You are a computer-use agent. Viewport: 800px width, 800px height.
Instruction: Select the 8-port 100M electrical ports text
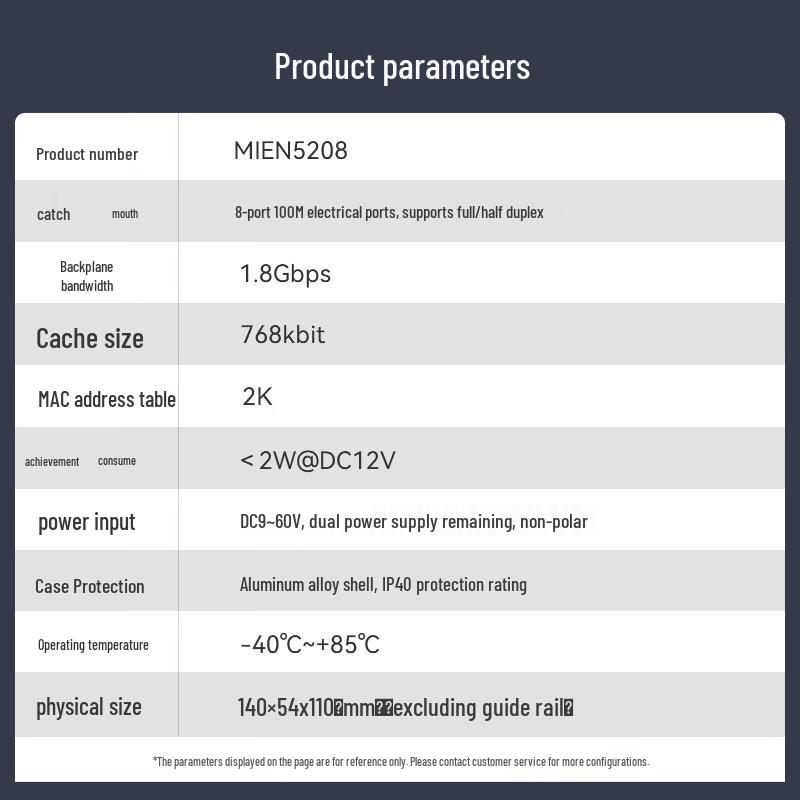pos(389,212)
